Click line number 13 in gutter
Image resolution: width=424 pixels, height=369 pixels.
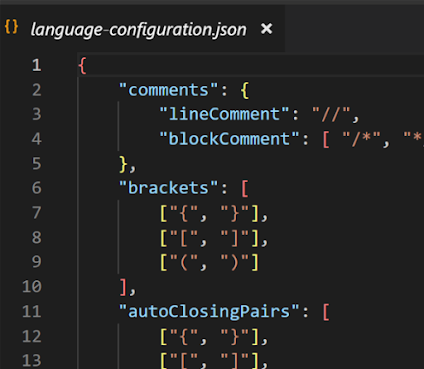coord(32,360)
